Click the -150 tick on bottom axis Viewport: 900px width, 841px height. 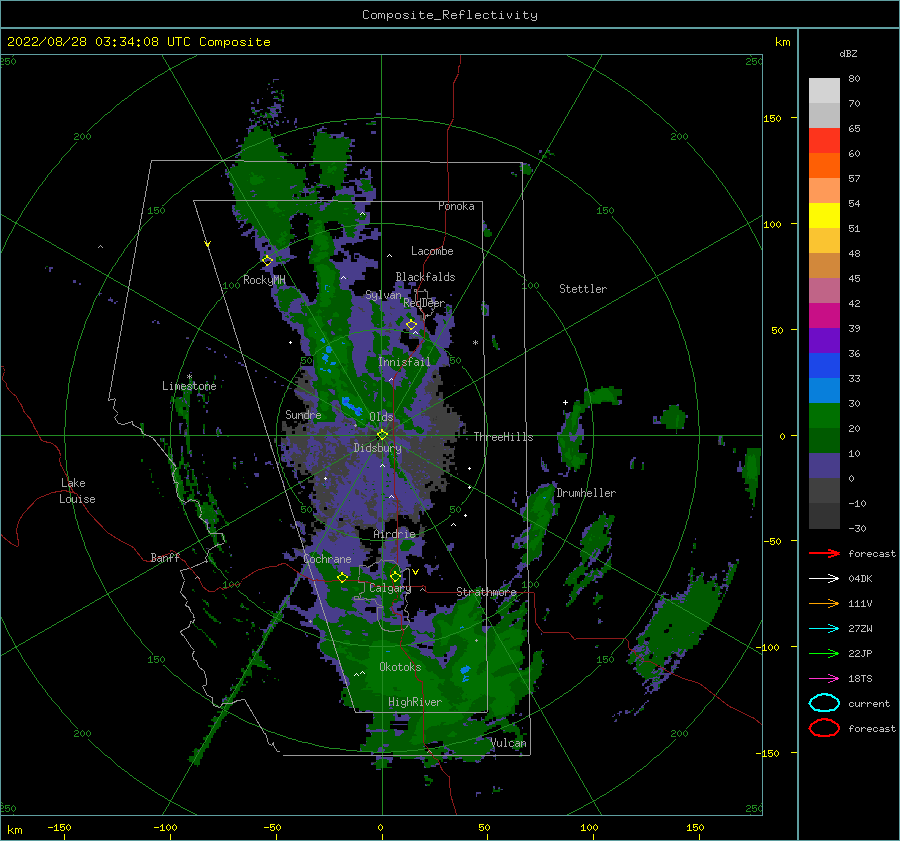point(59,827)
